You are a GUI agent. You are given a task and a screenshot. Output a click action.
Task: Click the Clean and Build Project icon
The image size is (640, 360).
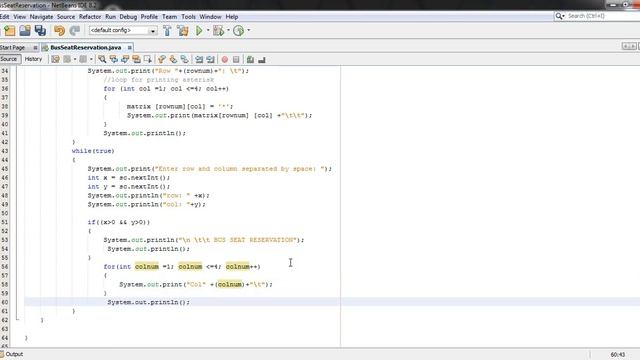point(182,31)
